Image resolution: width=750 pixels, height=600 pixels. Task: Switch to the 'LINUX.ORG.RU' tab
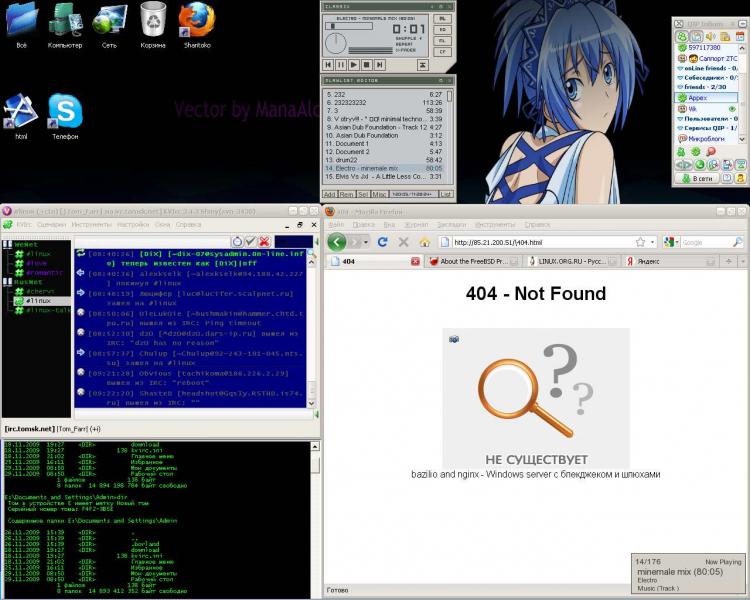[570, 261]
